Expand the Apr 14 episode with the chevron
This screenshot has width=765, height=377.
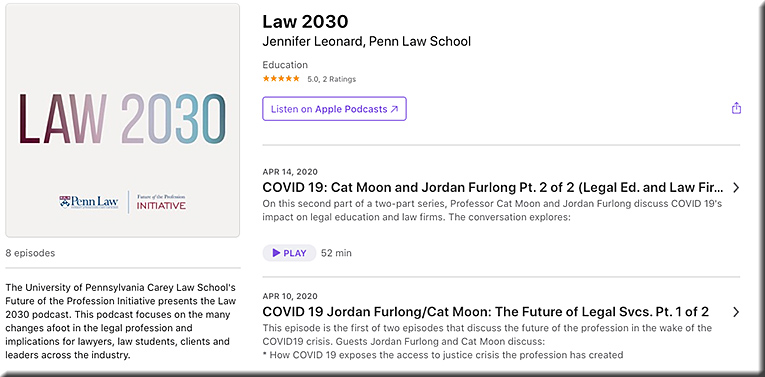(736, 188)
